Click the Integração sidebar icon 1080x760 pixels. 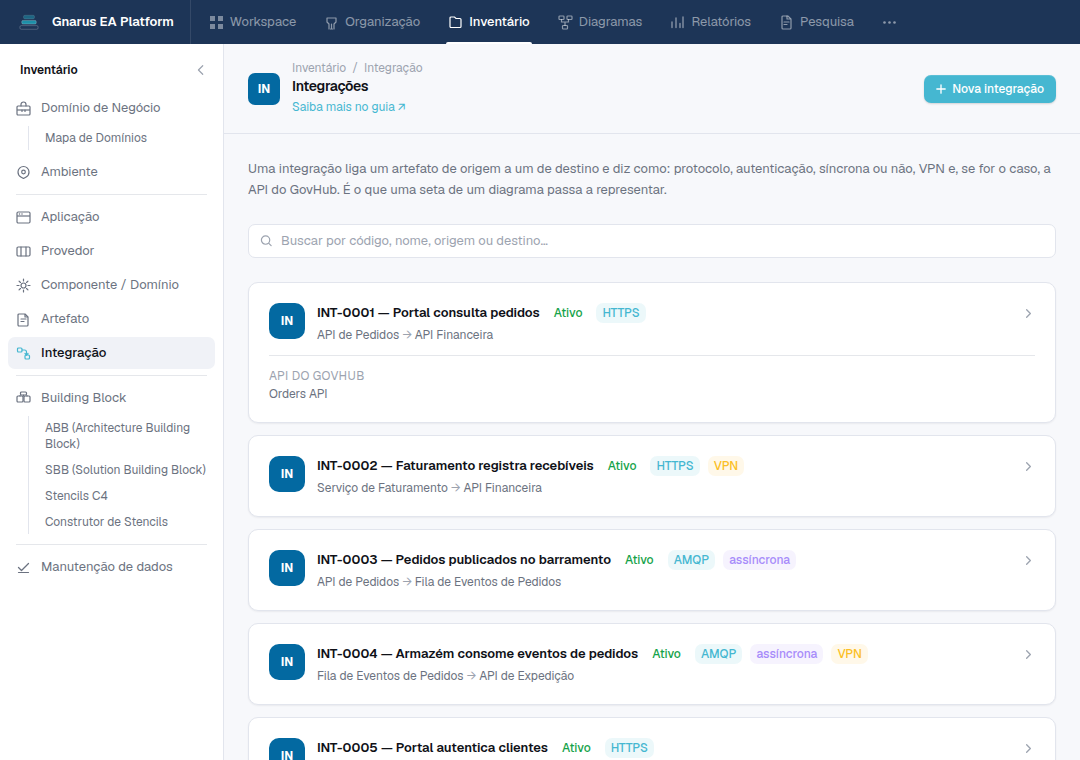(23, 353)
